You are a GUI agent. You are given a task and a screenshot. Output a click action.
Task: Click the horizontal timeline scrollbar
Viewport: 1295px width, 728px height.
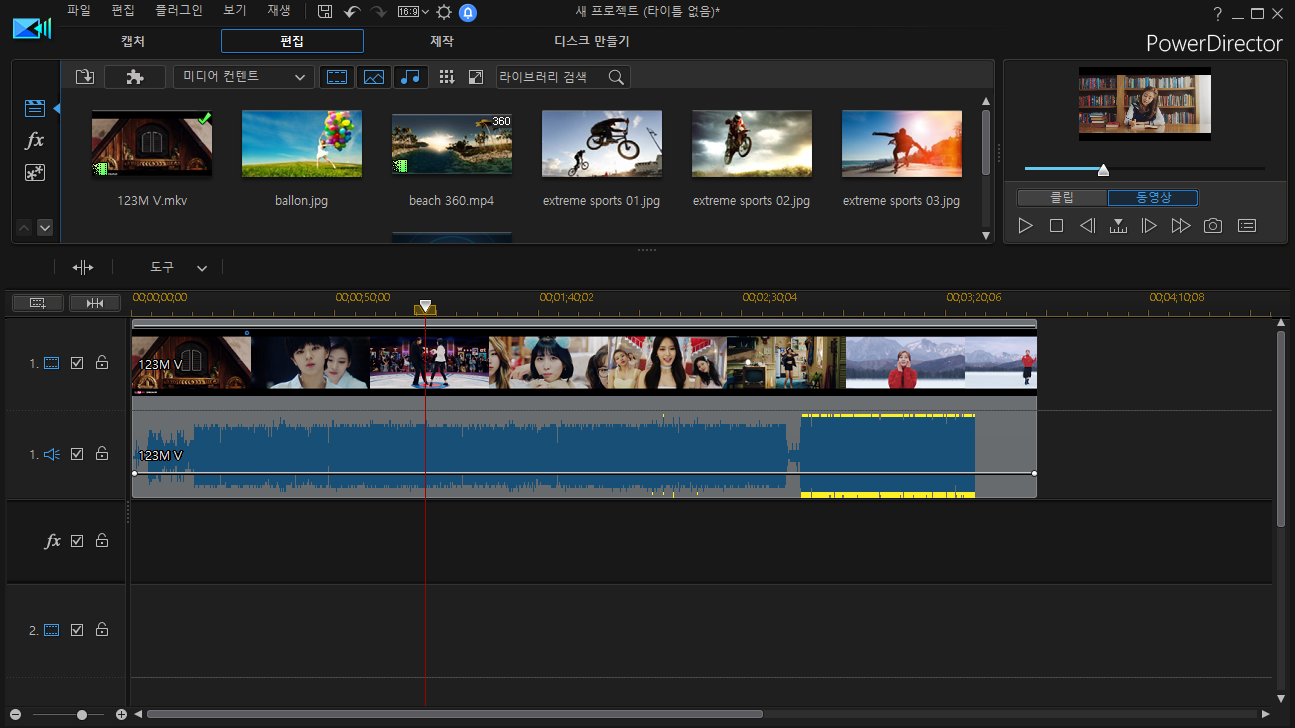coord(455,714)
